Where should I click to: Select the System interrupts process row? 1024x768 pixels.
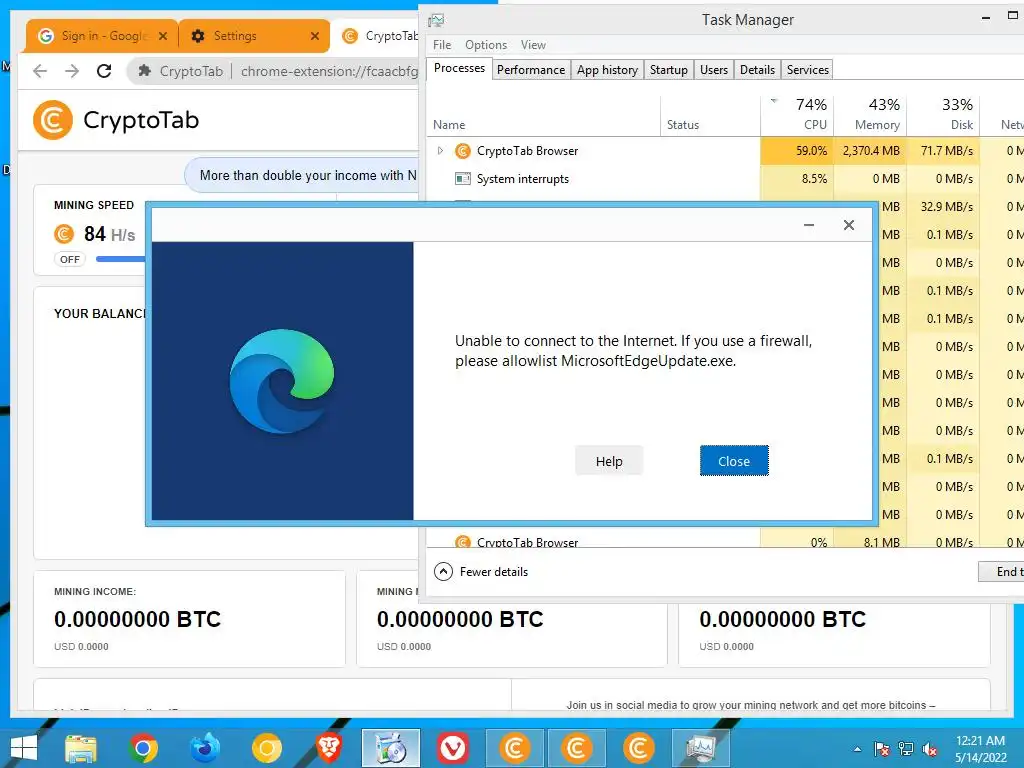pyautogui.click(x=593, y=179)
